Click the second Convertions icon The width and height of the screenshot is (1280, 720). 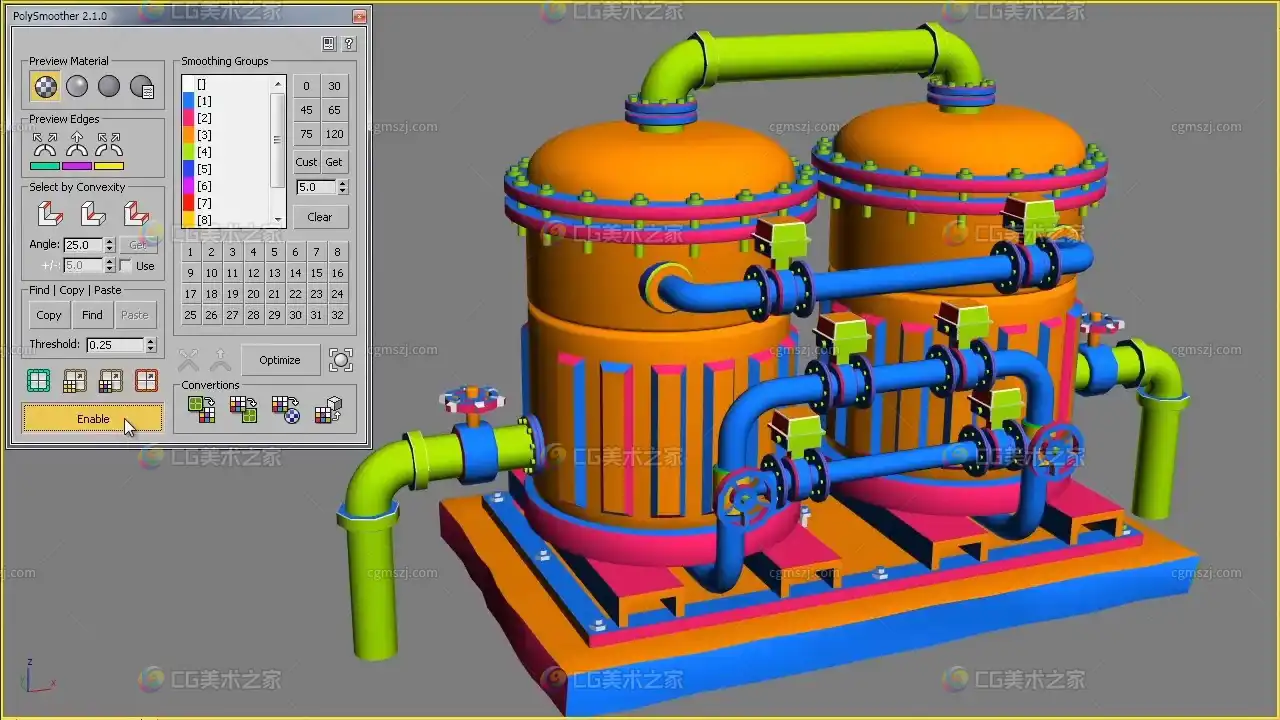click(x=244, y=409)
